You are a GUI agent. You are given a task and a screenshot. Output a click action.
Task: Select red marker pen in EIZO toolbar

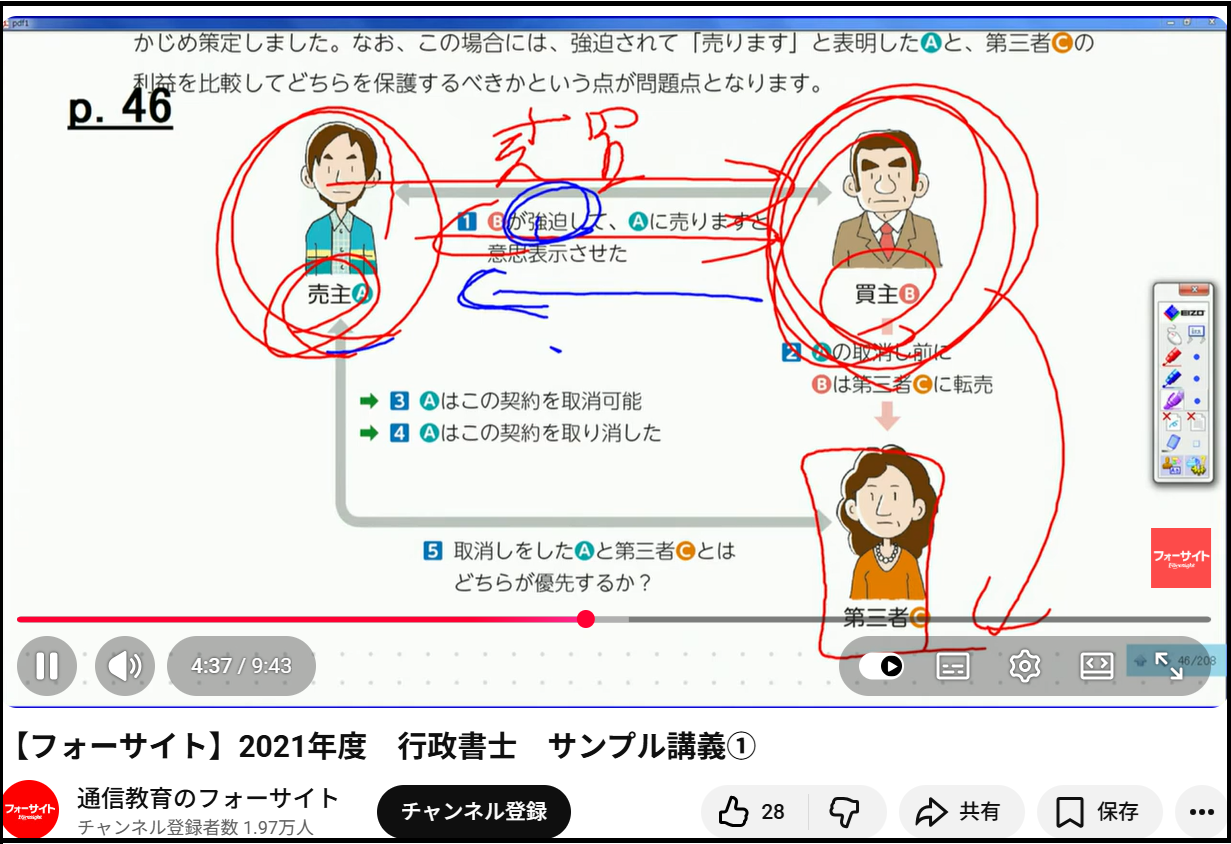point(1172,357)
